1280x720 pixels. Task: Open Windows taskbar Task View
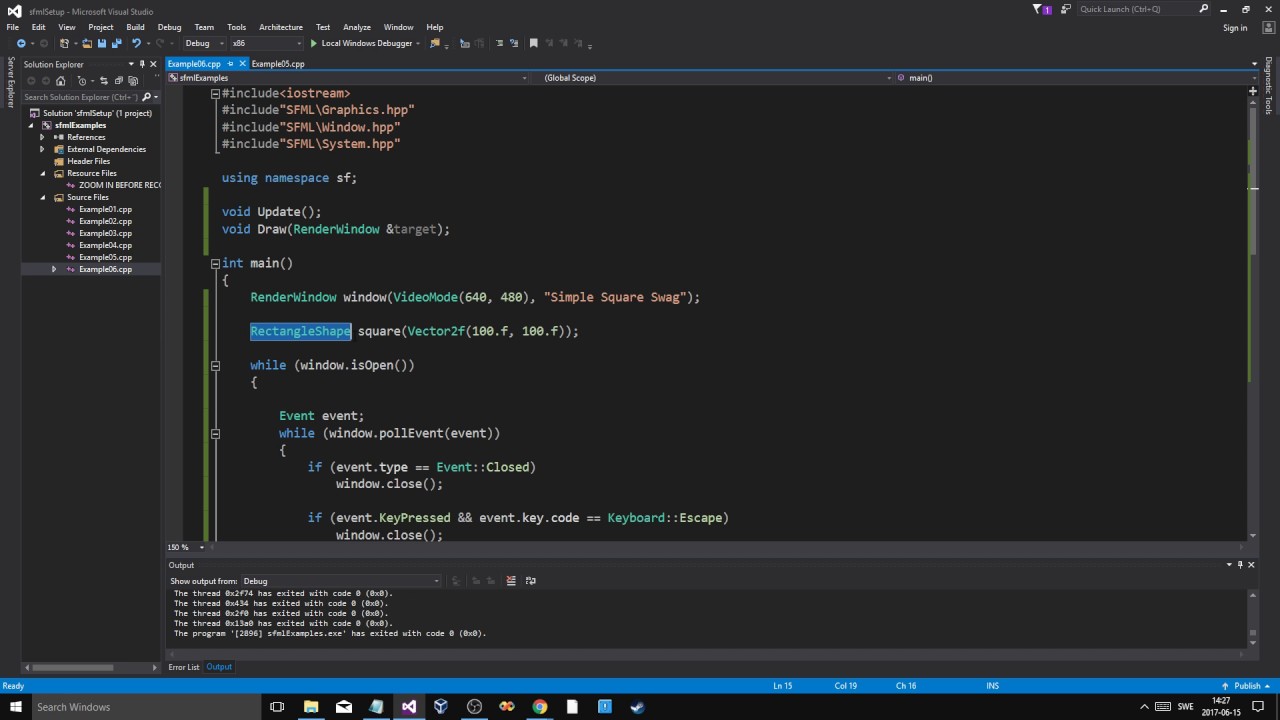pos(277,706)
